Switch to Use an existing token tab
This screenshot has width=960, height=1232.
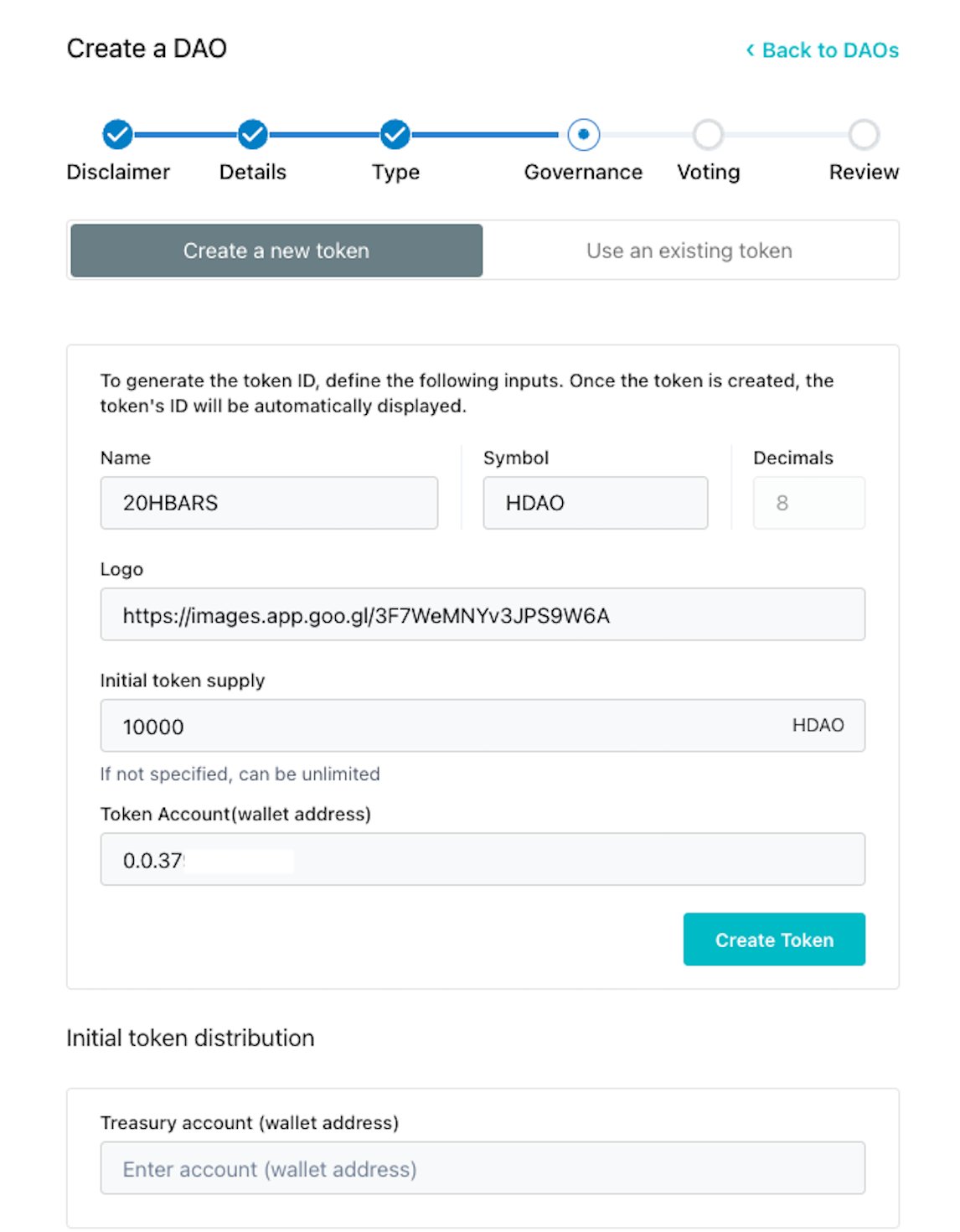coord(689,251)
